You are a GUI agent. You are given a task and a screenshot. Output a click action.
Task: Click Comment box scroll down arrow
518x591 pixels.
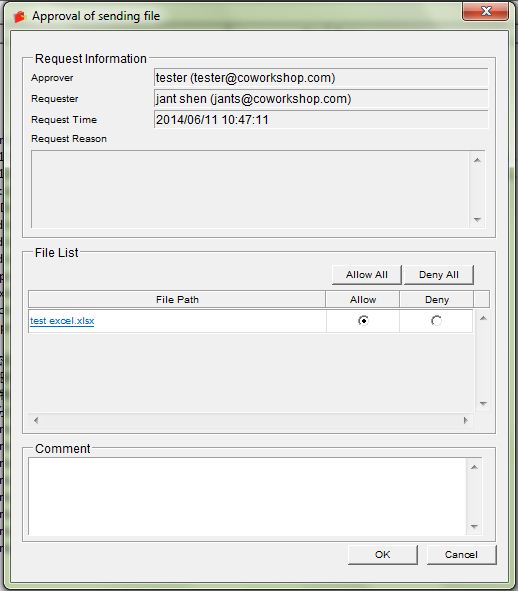[x=474, y=527]
